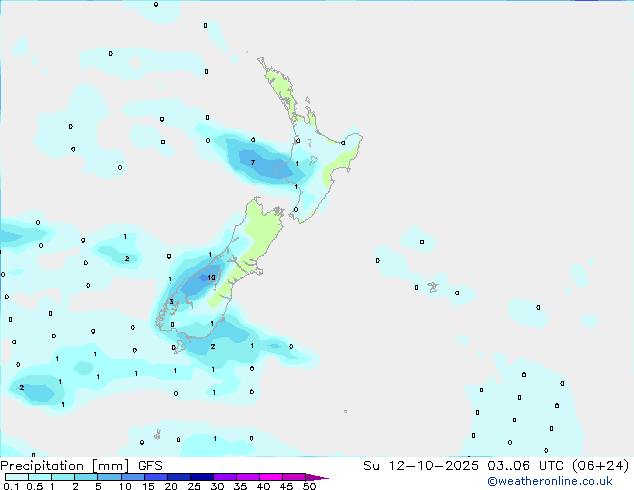Select legend swatch between 15 and 20
This screenshot has height=490, width=634.
pos(156,477)
